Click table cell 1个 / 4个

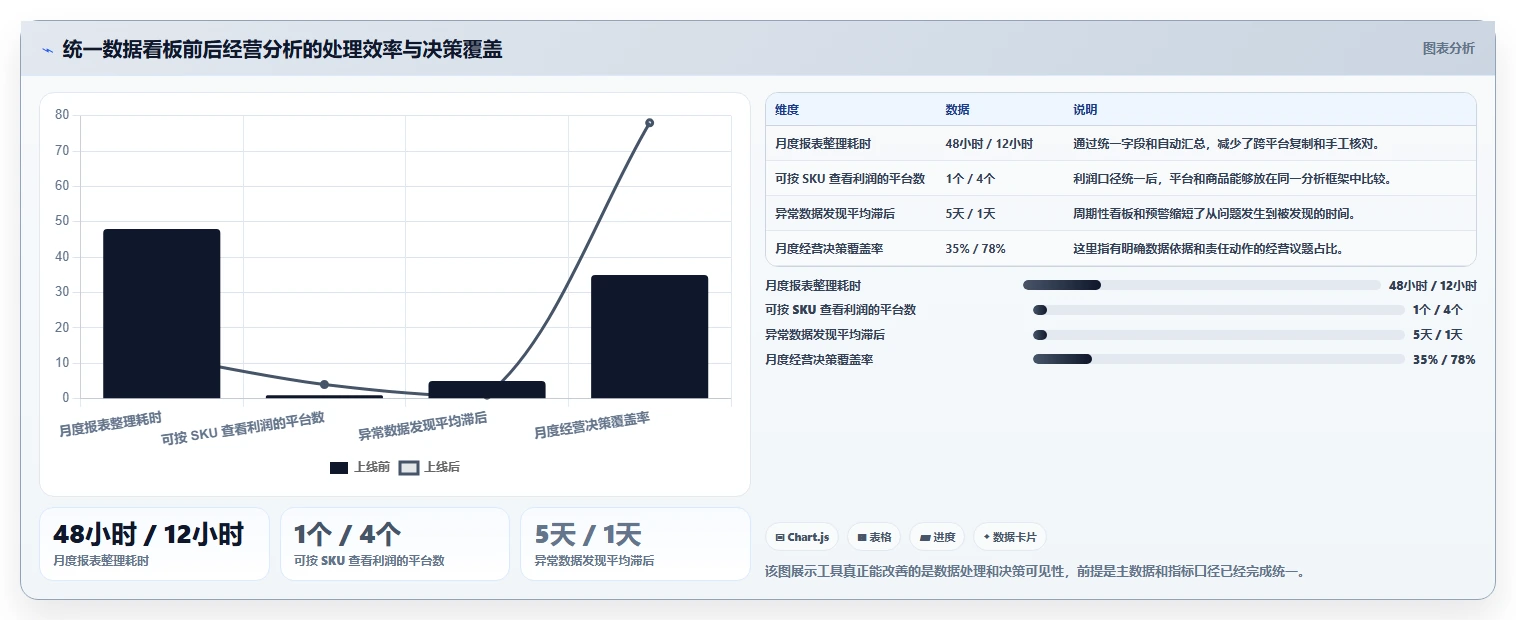[x=970, y=179]
